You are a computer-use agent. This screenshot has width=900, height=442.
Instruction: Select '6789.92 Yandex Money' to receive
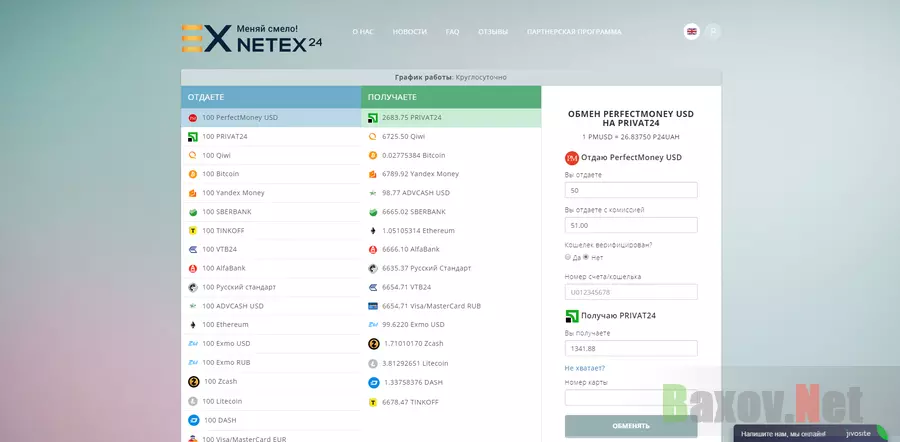(x=451, y=174)
